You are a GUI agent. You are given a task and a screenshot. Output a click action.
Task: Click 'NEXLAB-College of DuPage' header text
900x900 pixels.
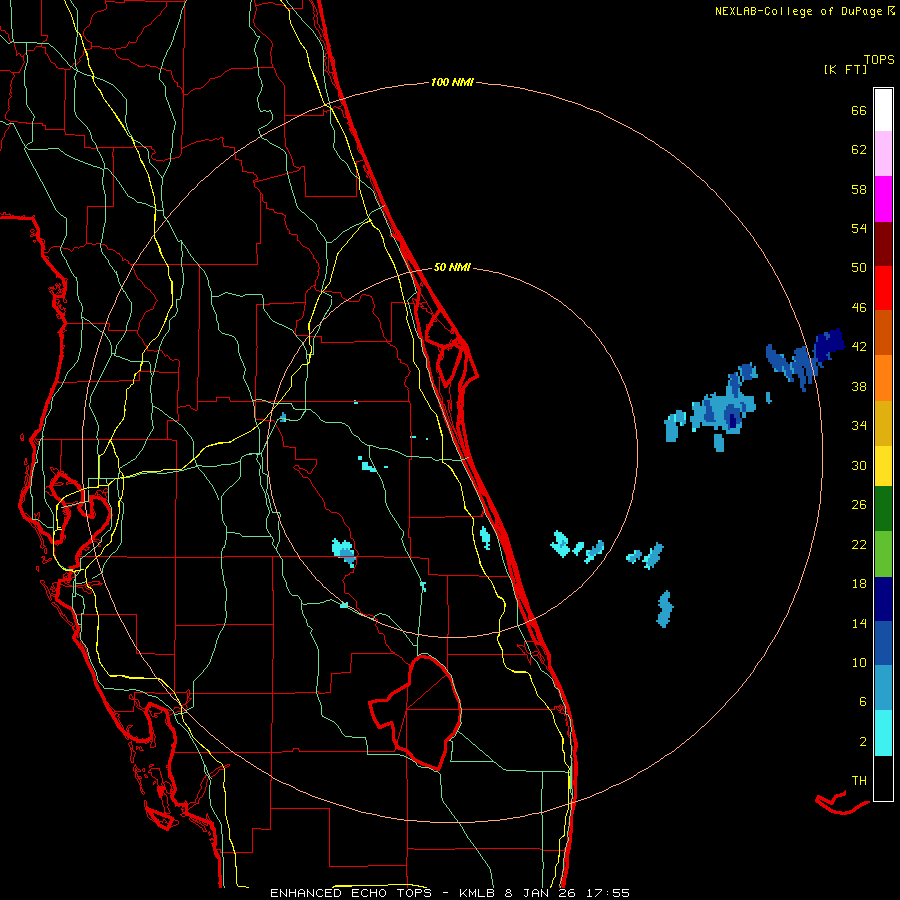(799, 11)
